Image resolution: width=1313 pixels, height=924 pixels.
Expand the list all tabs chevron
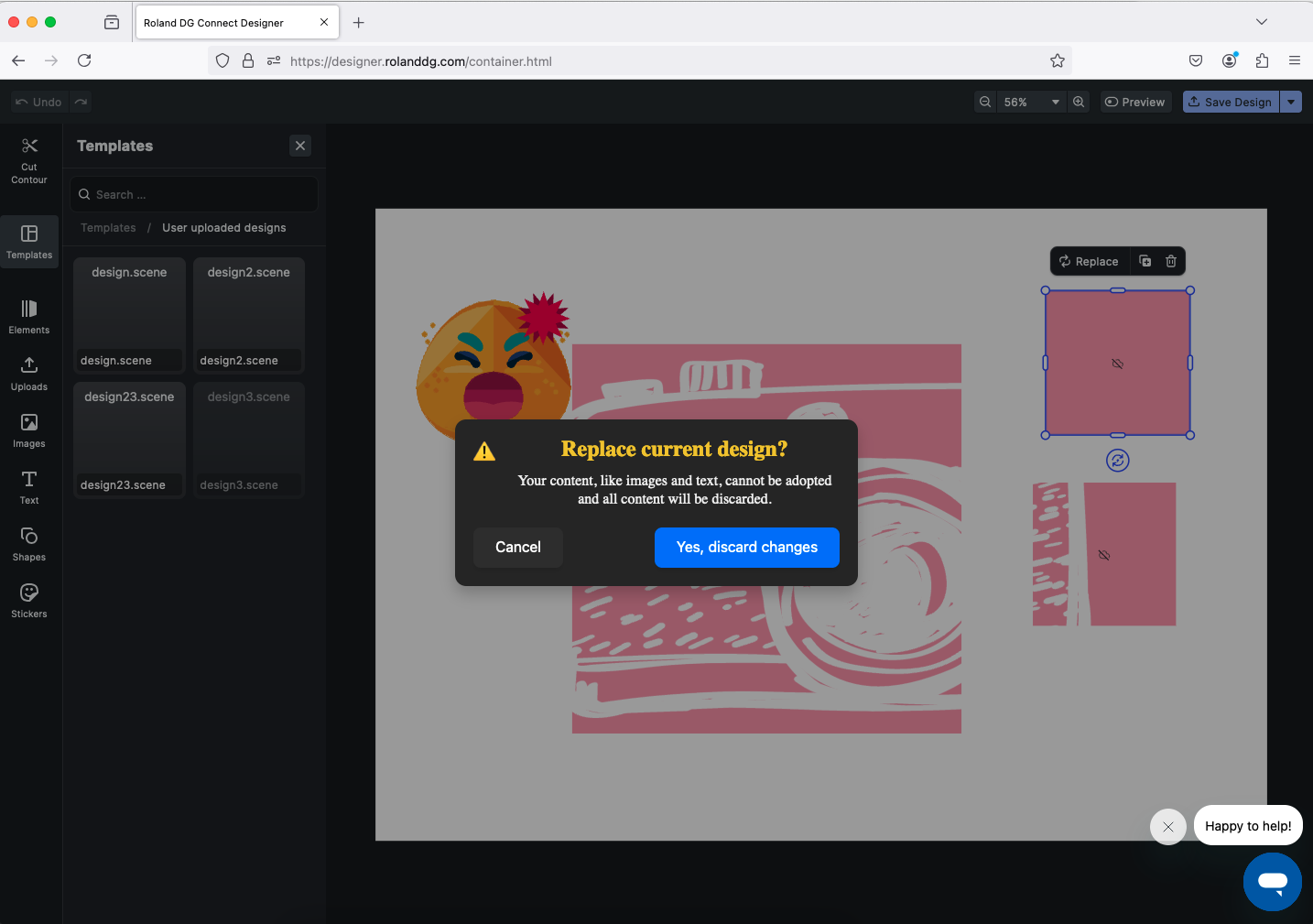1262,22
